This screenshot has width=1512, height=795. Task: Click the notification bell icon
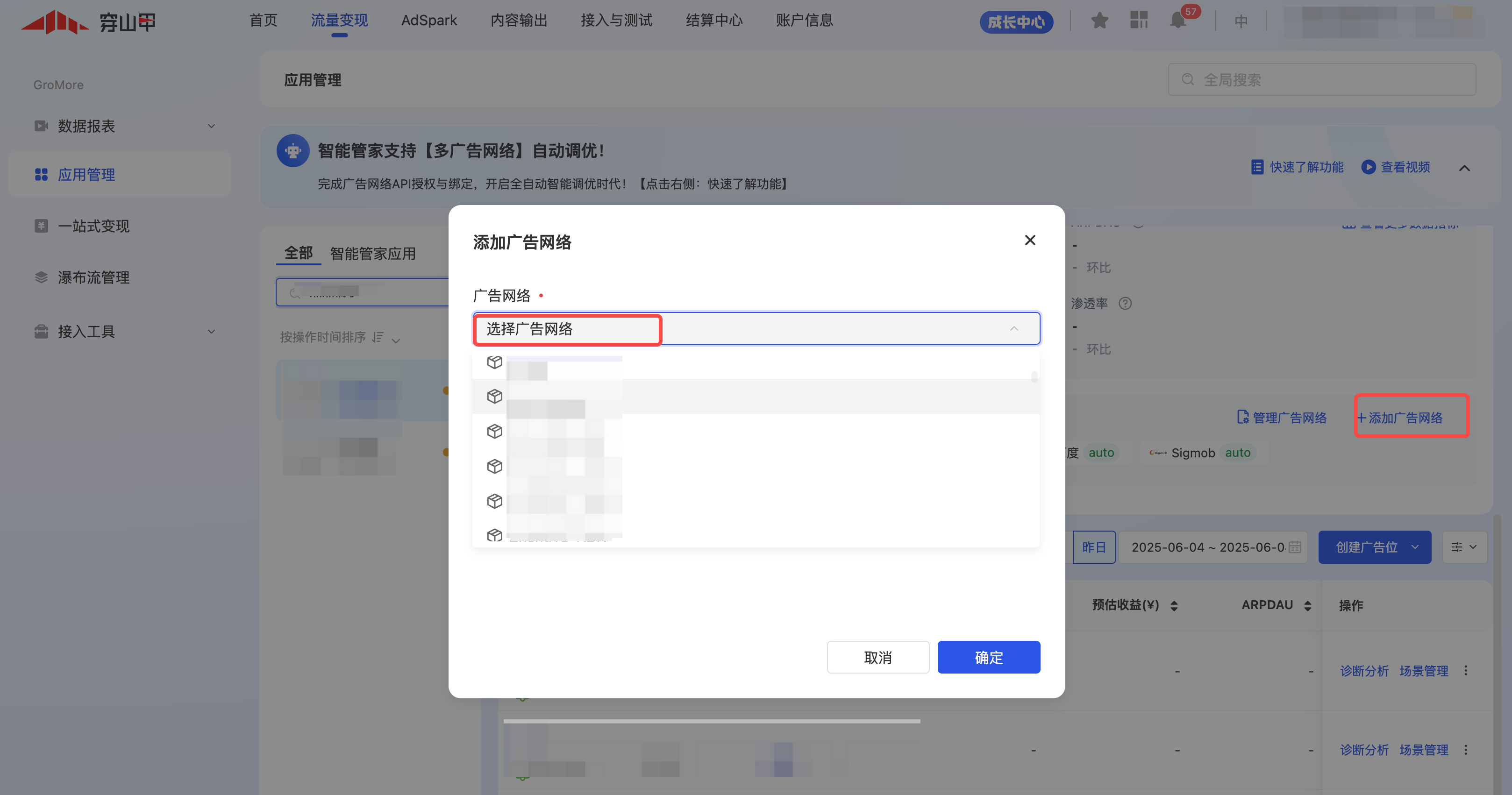tap(1177, 21)
